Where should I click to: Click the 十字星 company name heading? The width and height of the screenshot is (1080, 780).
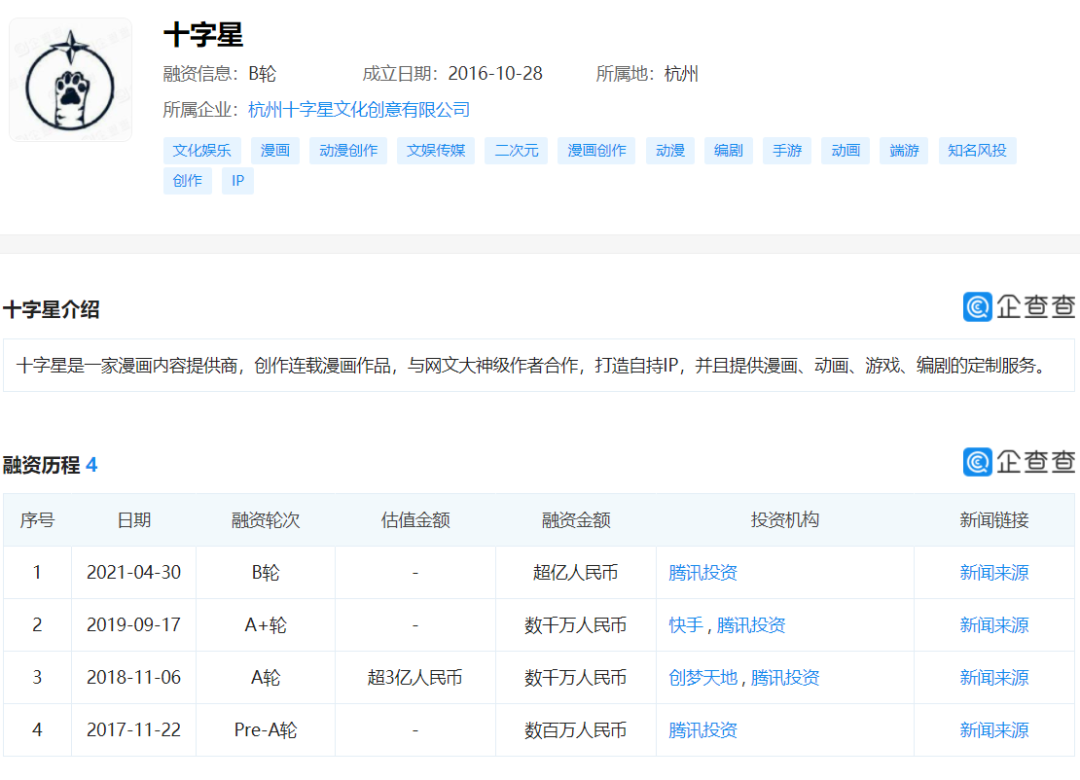pyautogui.click(x=203, y=35)
